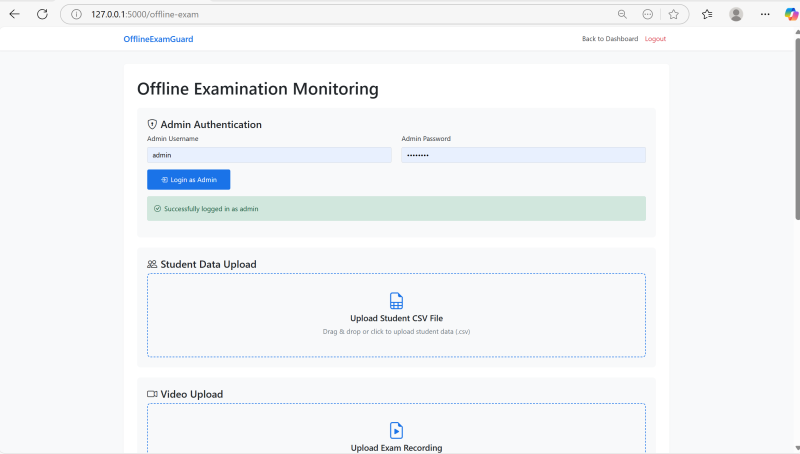The width and height of the screenshot is (800, 454).
Task: Open the favorites list icon
Action: pos(707,14)
